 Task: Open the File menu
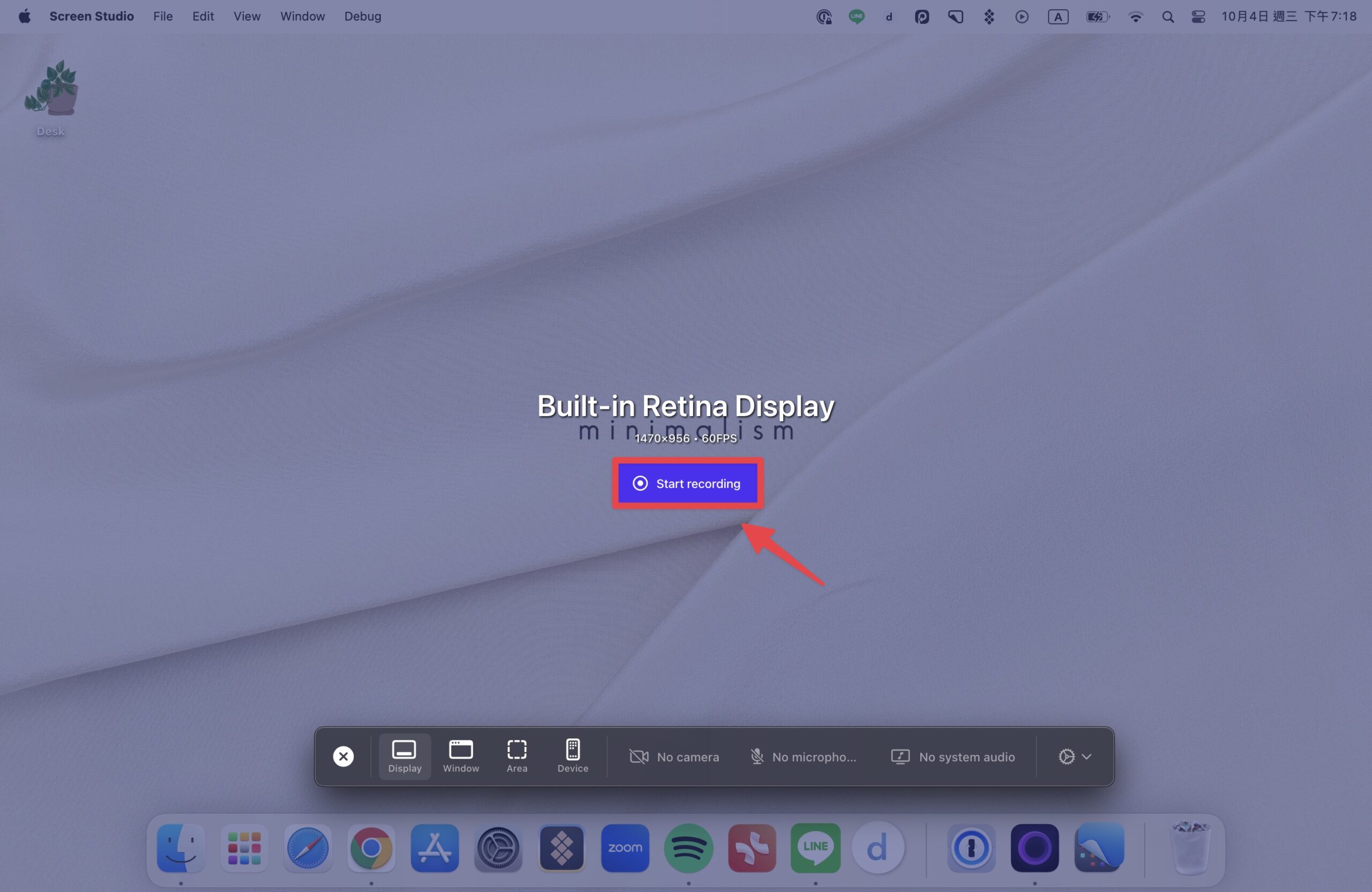[x=162, y=16]
